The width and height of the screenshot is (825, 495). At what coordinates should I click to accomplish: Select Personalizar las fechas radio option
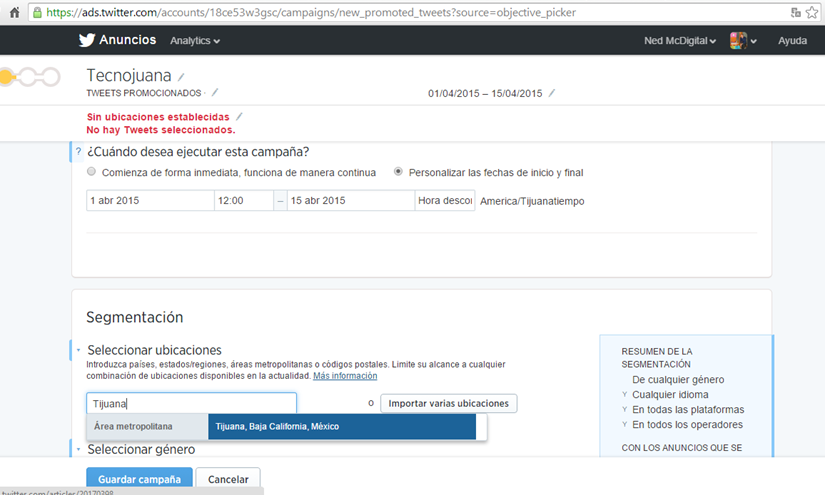pos(398,171)
